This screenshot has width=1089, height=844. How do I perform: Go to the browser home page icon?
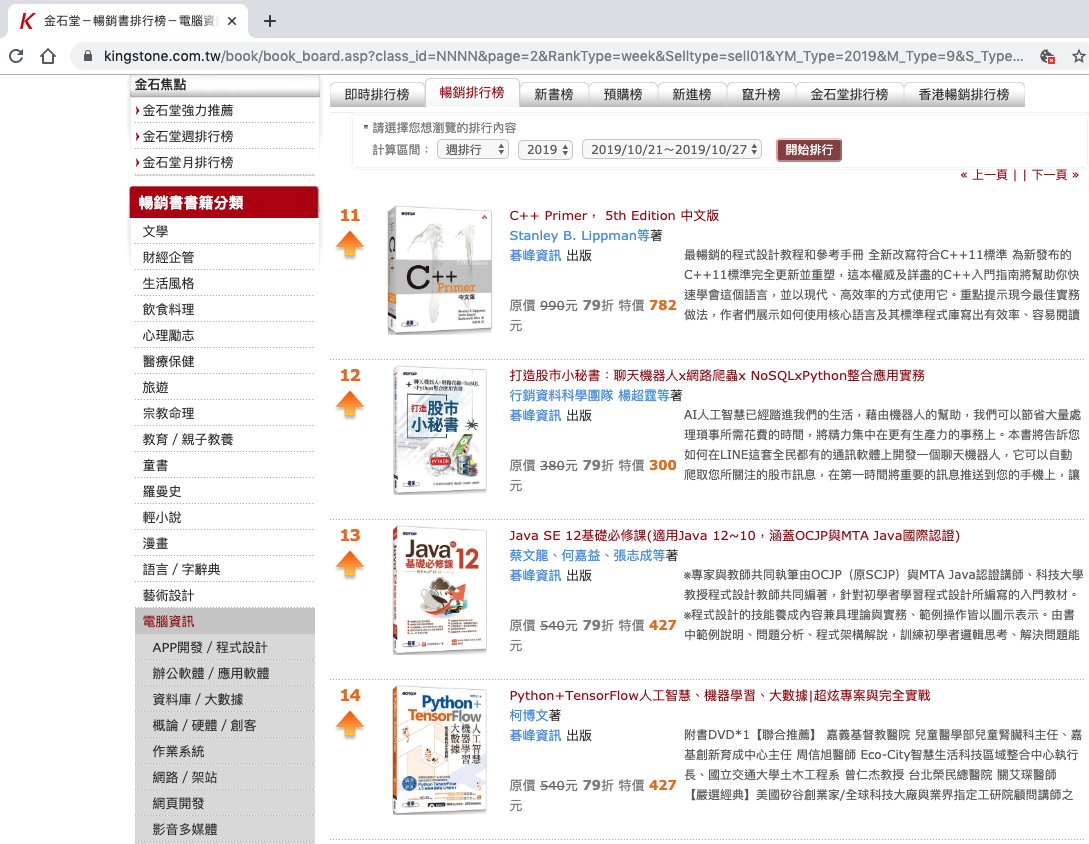(x=47, y=56)
